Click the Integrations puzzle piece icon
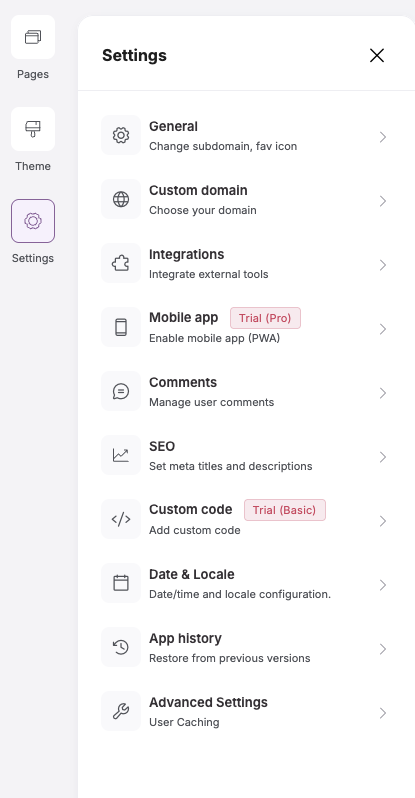Image resolution: width=415 pixels, height=798 pixels. (x=121, y=264)
